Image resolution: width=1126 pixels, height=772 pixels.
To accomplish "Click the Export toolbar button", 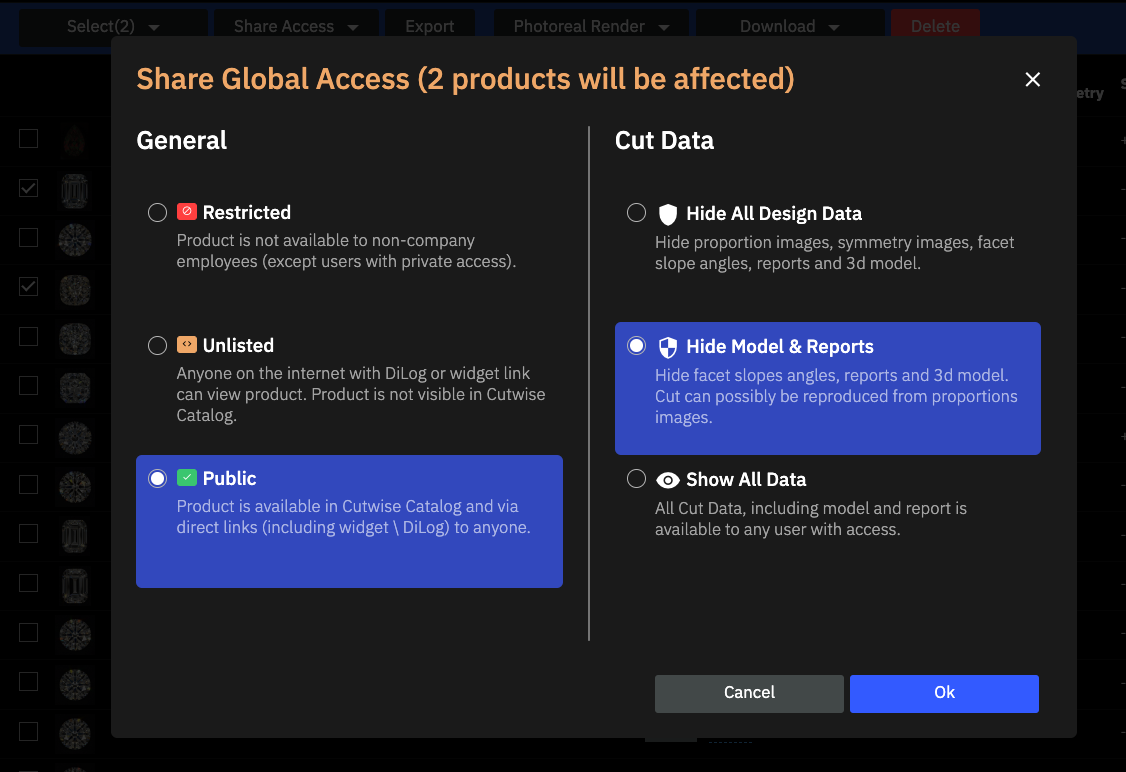I will [x=429, y=27].
